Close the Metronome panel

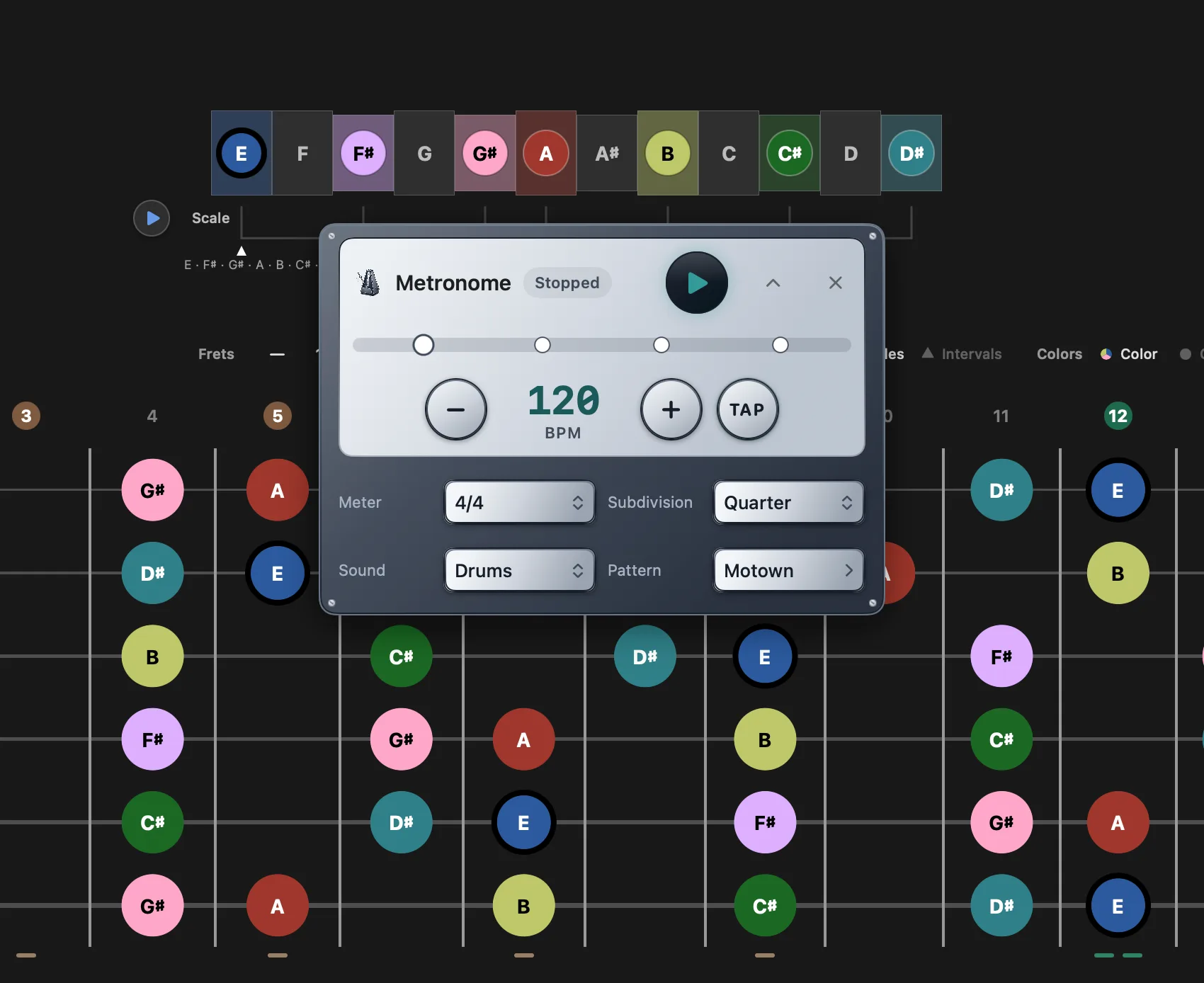pos(836,283)
